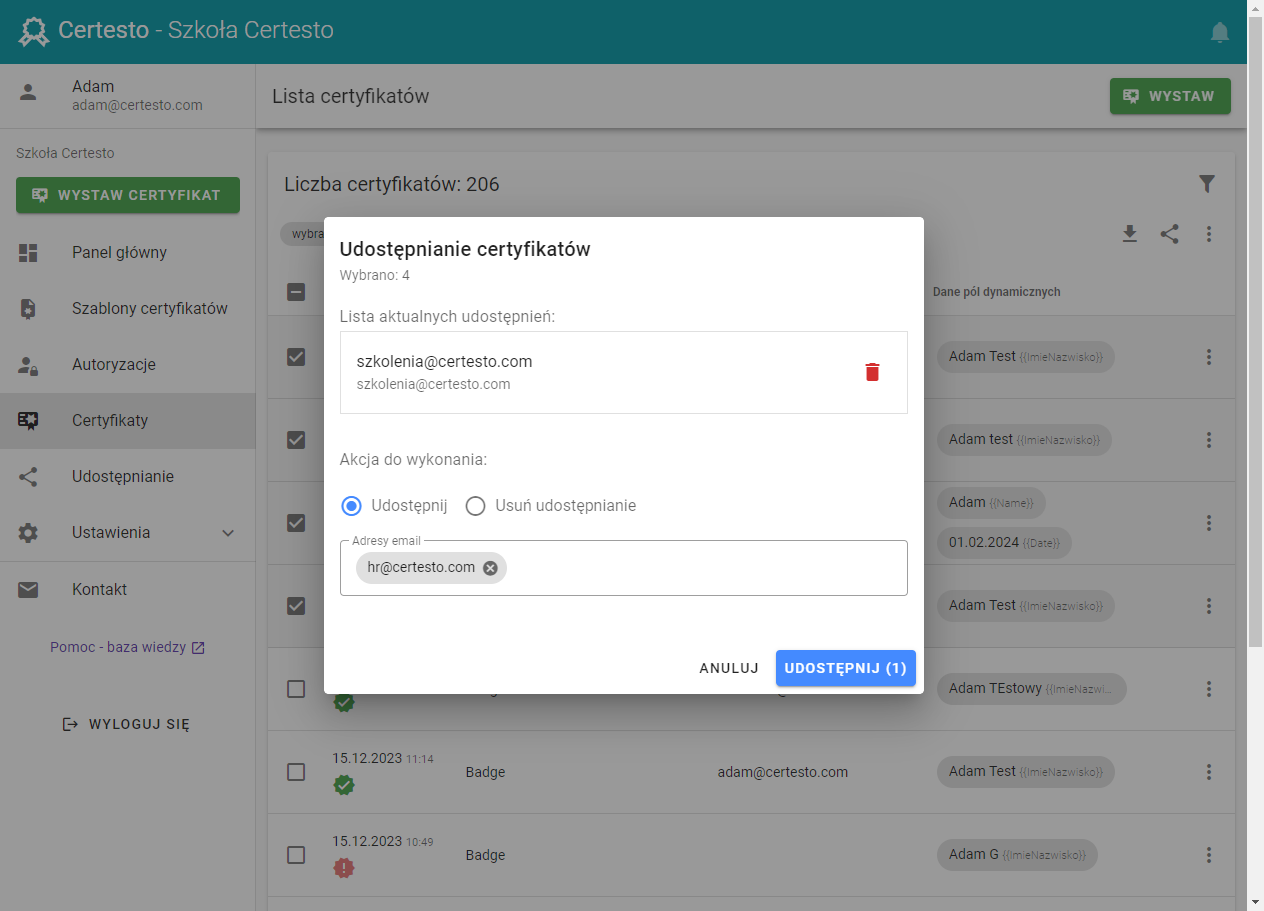Open the more options menu above the table
The height and width of the screenshot is (911, 1264).
pyautogui.click(x=1209, y=233)
